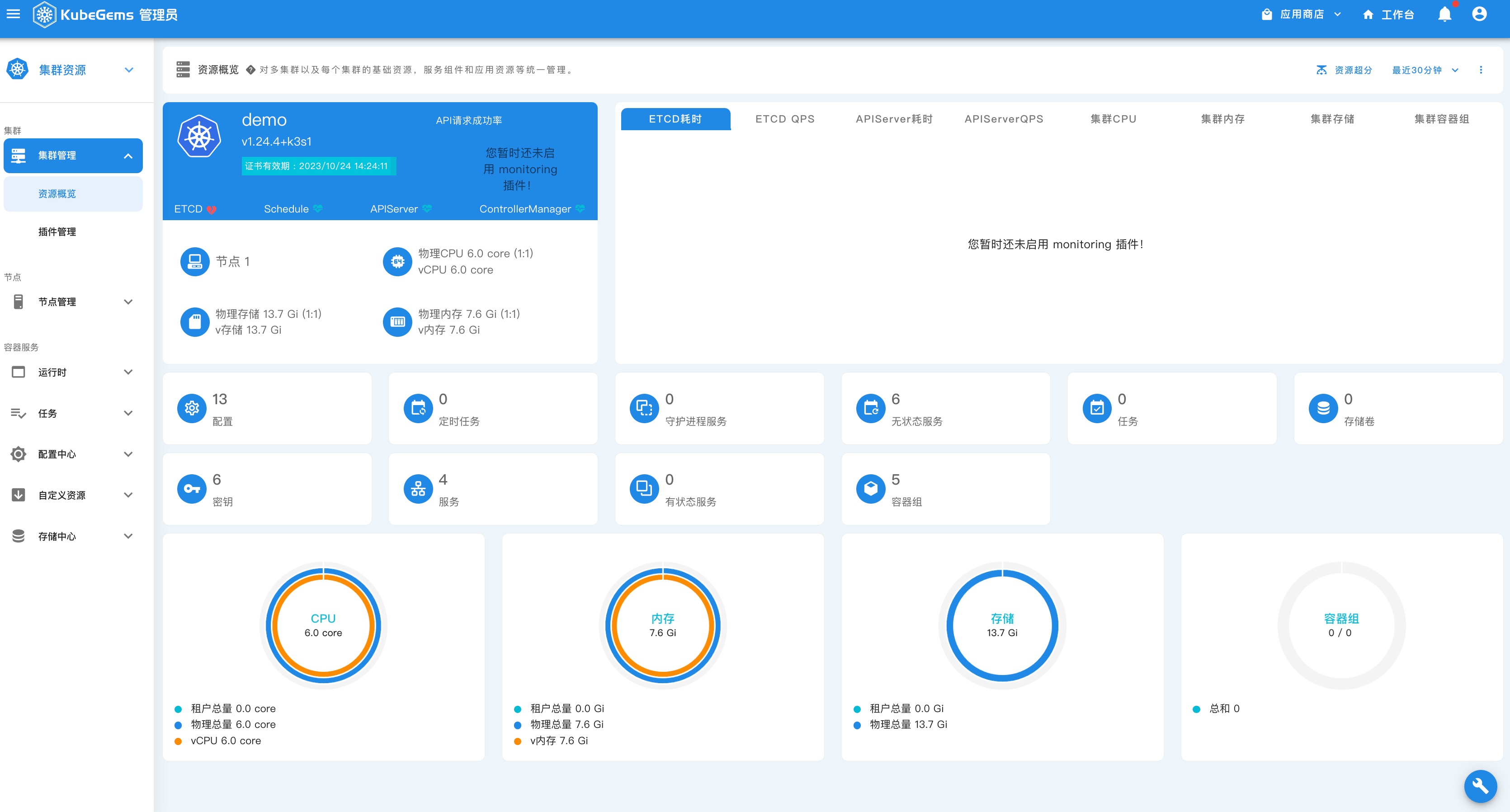Click the 服务 network icon

point(418,488)
